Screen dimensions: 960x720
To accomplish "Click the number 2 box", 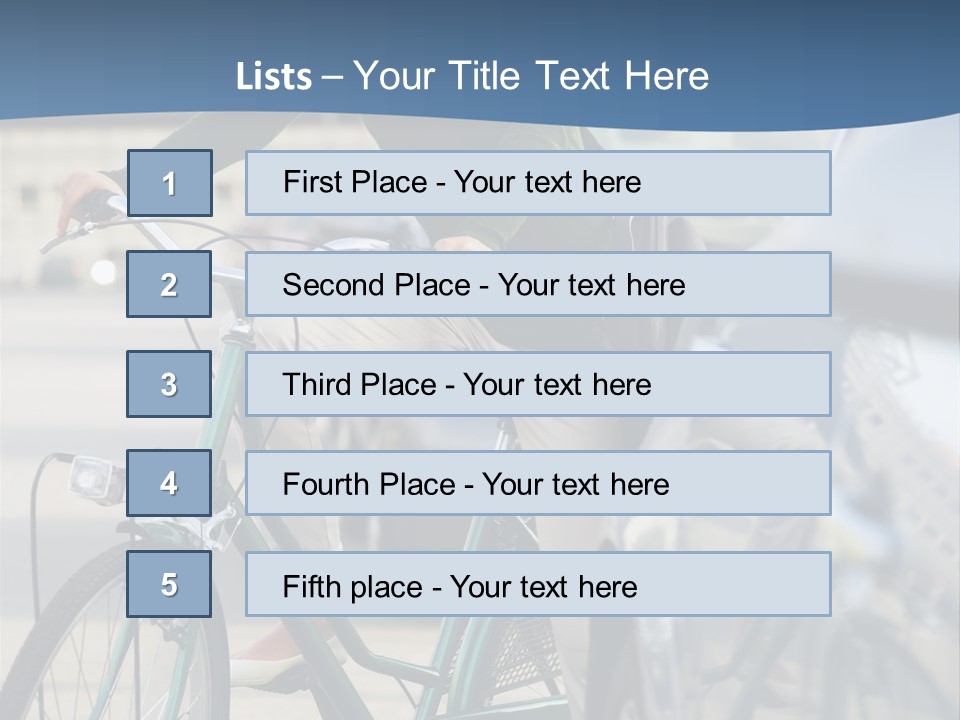I will coord(169,284).
